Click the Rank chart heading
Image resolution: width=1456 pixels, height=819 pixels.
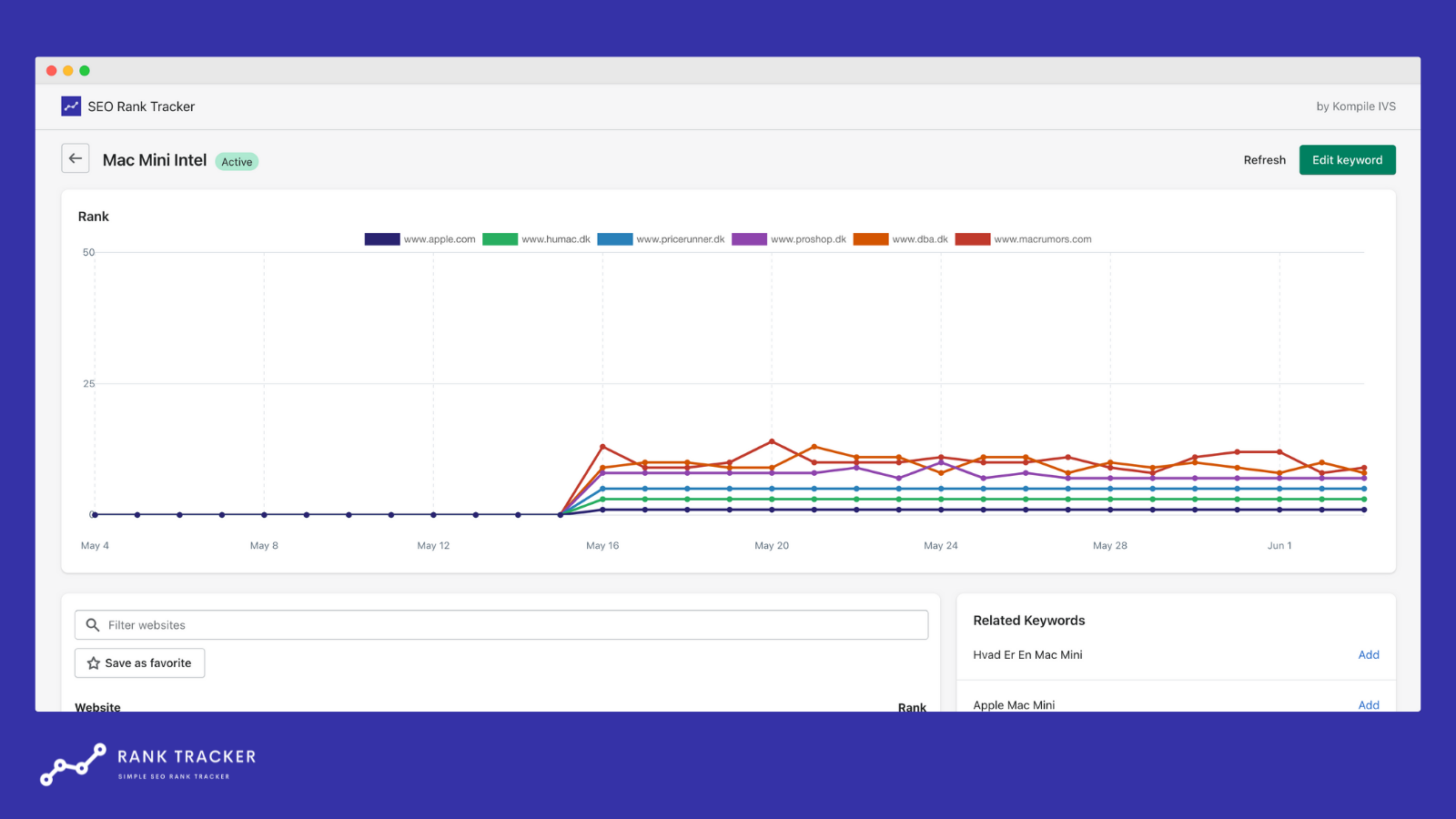pos(93,217)
